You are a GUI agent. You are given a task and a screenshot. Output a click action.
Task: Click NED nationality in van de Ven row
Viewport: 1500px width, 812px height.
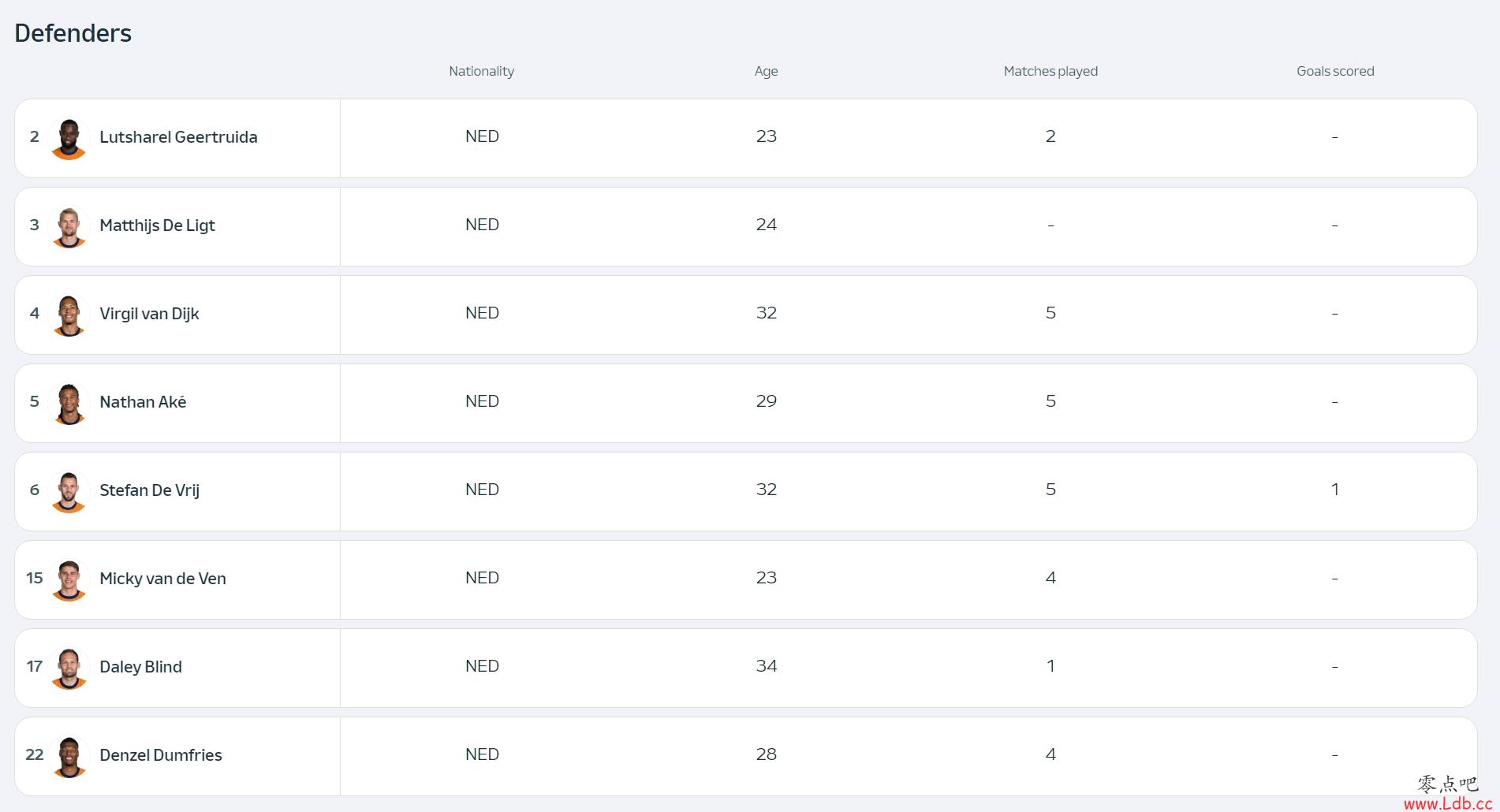click(482, 578)
